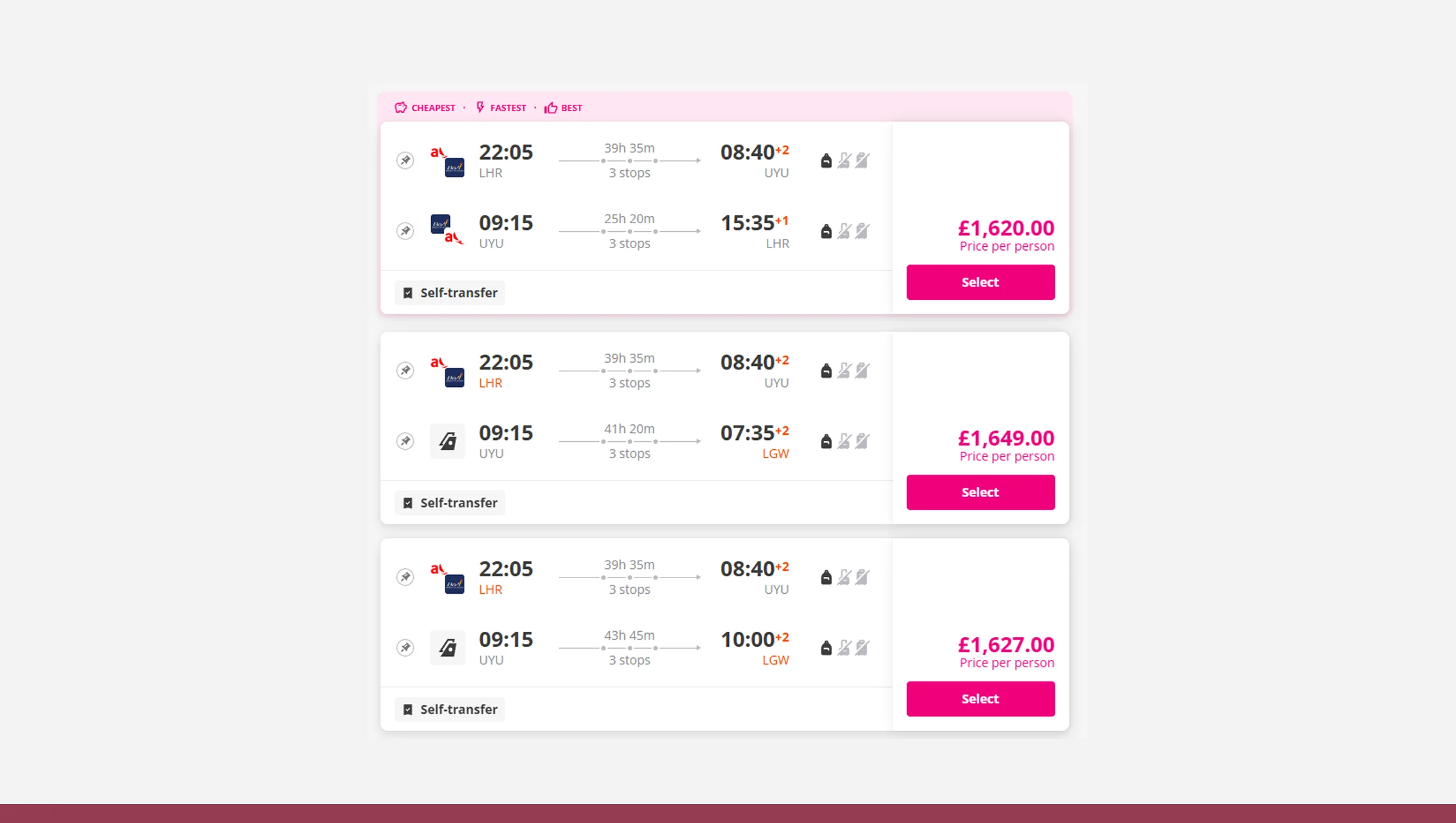Switch to the Best sorting tab

click(x=563, y=107)
